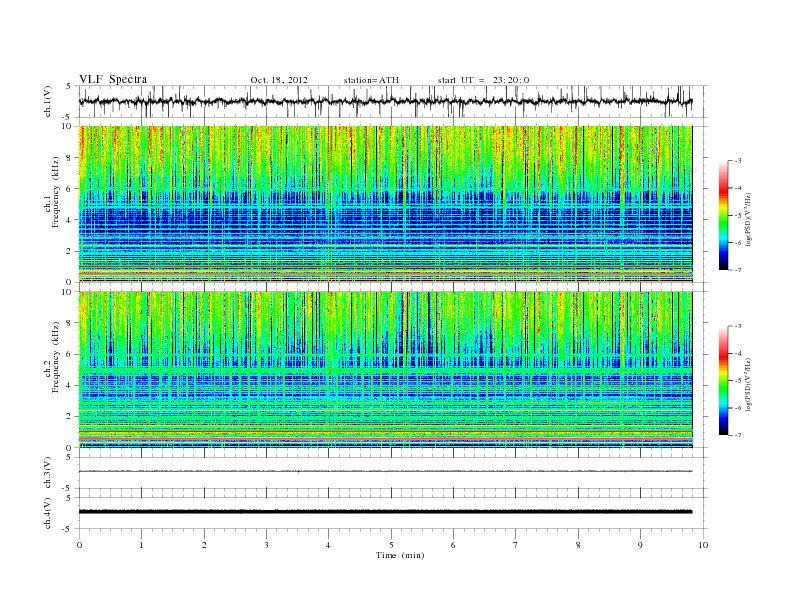Click the 'Time (min)' axis label
The image size is (792, 612).
pyautogui.click(x=400, y=555)
